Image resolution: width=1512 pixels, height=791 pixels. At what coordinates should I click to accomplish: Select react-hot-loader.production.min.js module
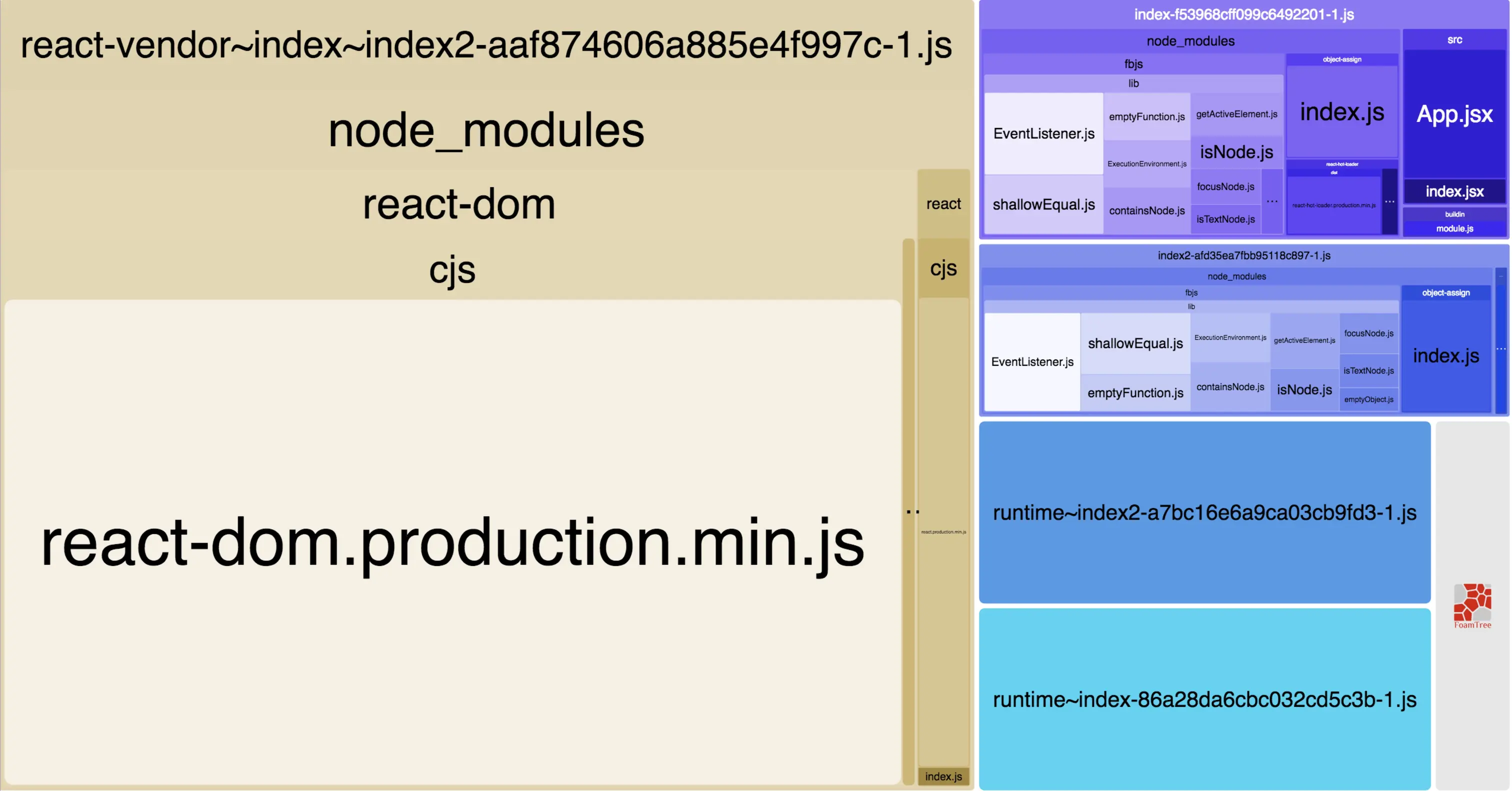tap(1333, 205)
